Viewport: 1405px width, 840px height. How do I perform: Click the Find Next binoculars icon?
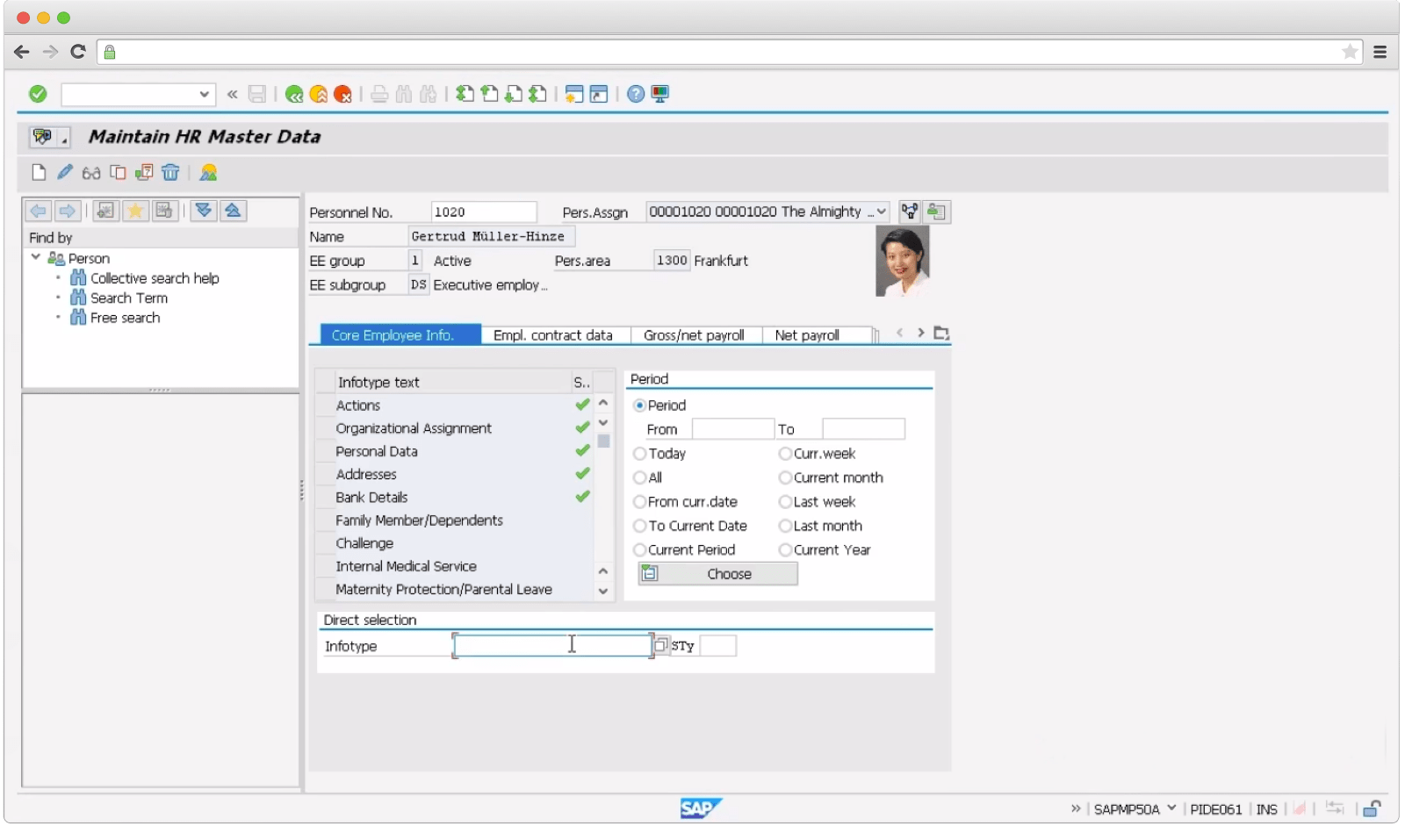point(429,94)
